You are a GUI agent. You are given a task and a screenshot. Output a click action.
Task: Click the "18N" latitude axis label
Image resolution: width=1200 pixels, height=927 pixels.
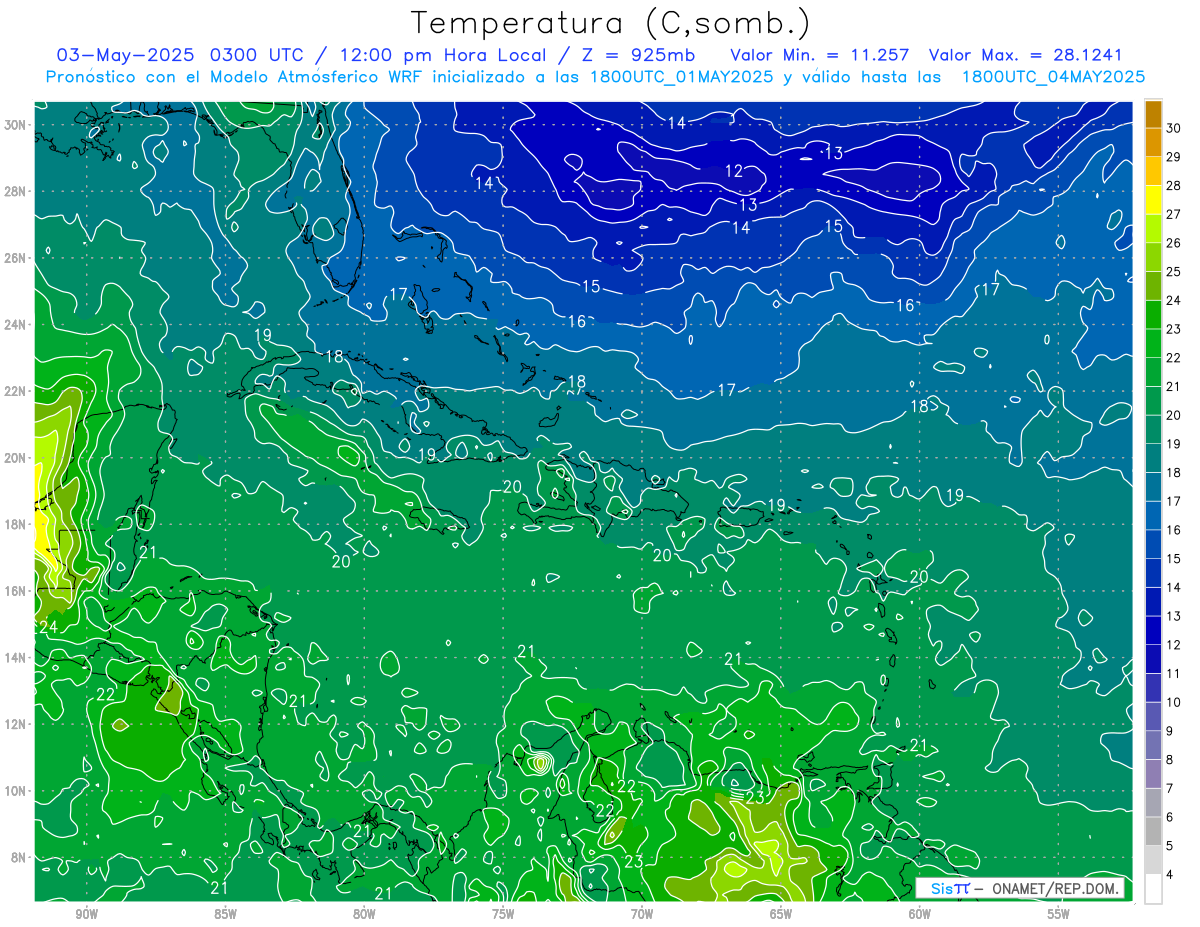(x=15, y=524)
